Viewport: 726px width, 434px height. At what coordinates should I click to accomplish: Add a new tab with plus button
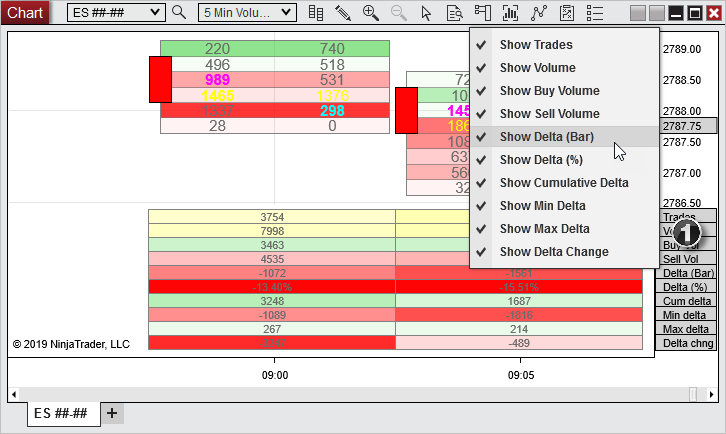[112, 413]
